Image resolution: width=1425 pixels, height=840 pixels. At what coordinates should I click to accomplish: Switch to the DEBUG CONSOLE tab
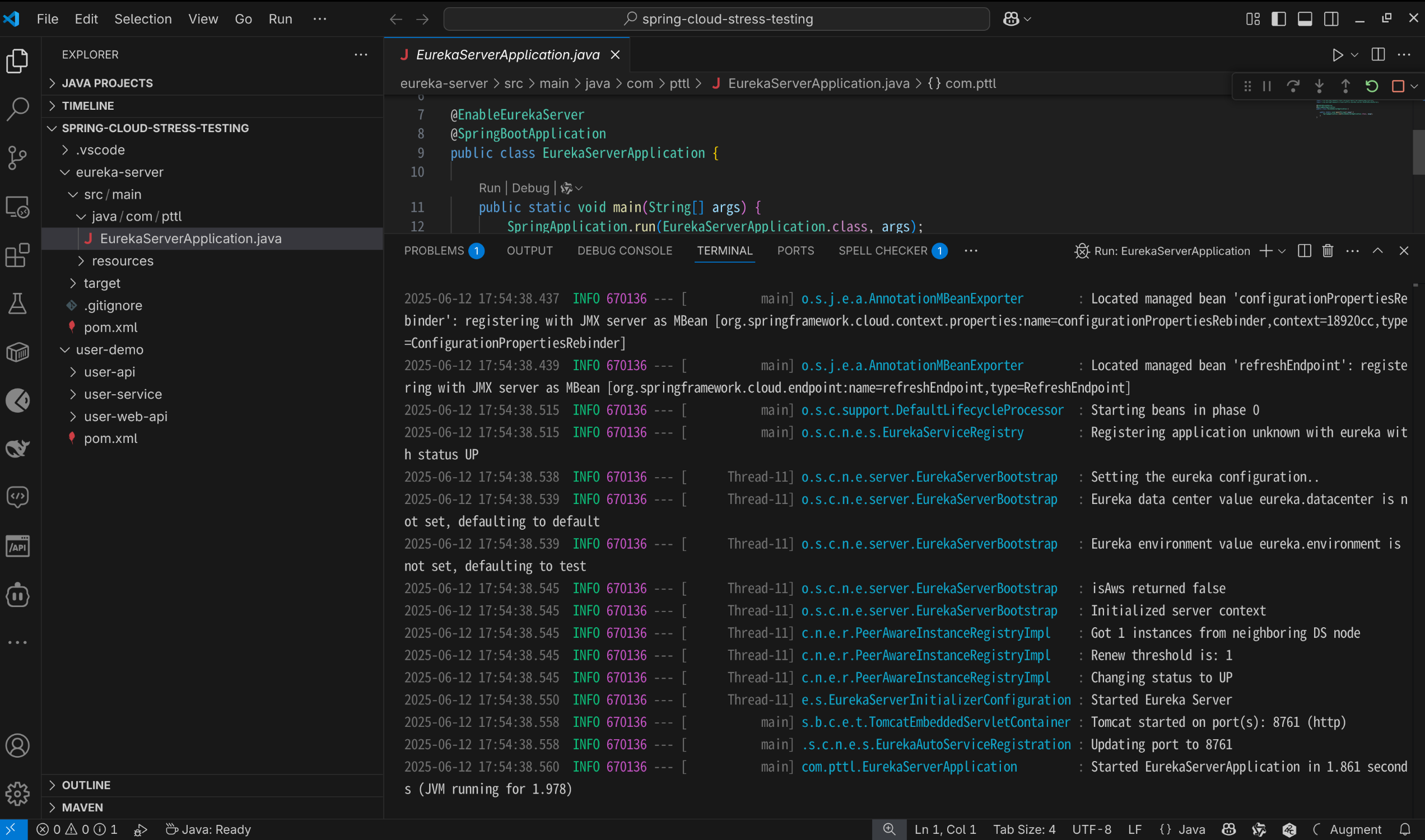[x=625, y=251]
